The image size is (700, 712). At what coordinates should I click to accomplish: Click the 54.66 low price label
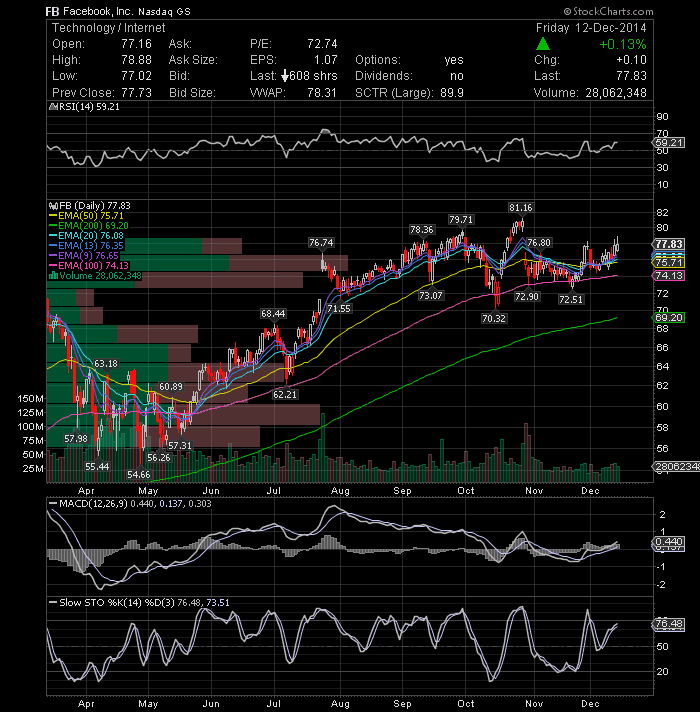[138, 475]
